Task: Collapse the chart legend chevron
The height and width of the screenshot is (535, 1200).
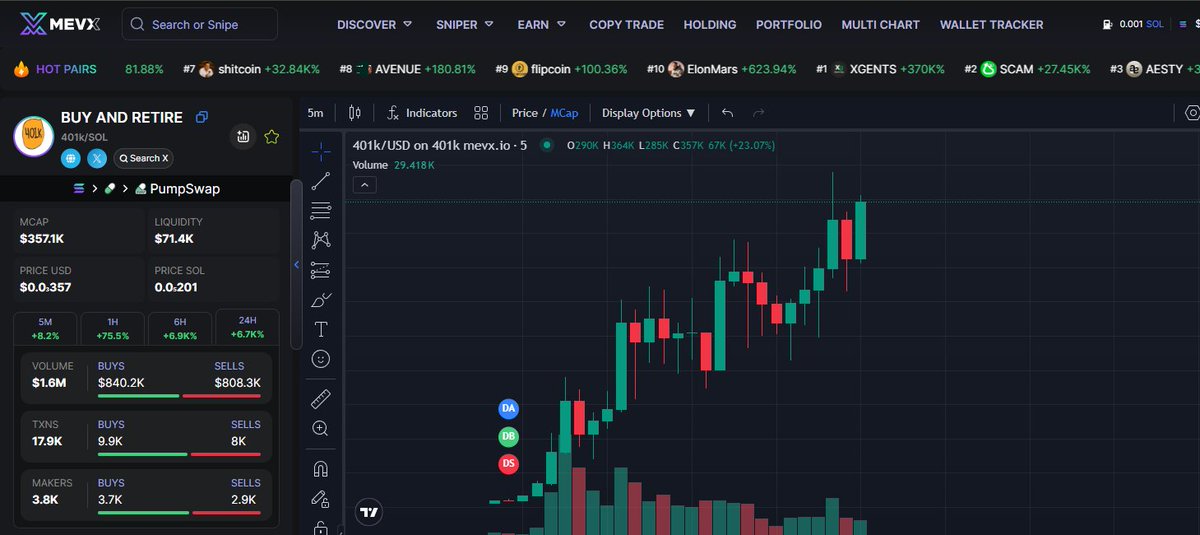Action: (365, 184)
